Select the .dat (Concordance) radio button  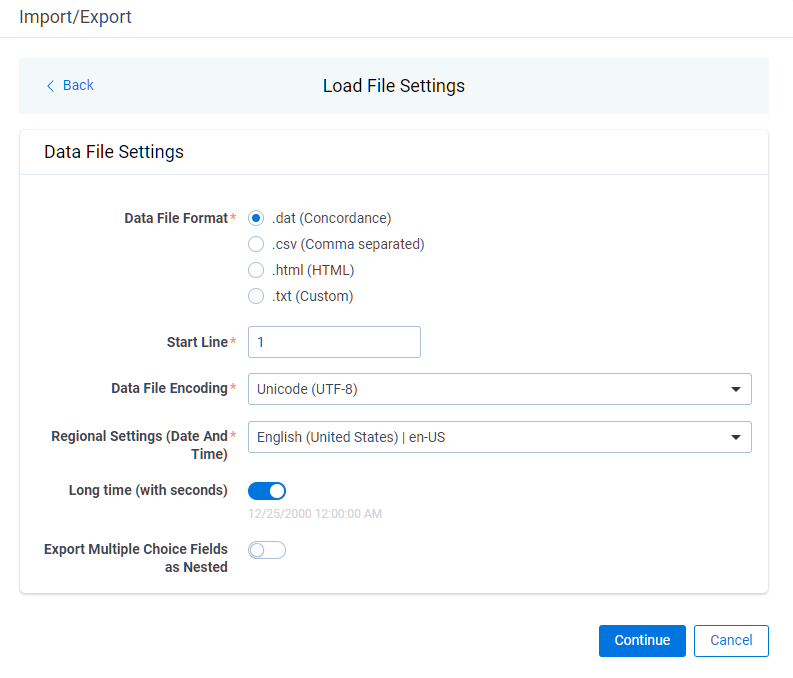pyautogui.click(x=256, y=218)
